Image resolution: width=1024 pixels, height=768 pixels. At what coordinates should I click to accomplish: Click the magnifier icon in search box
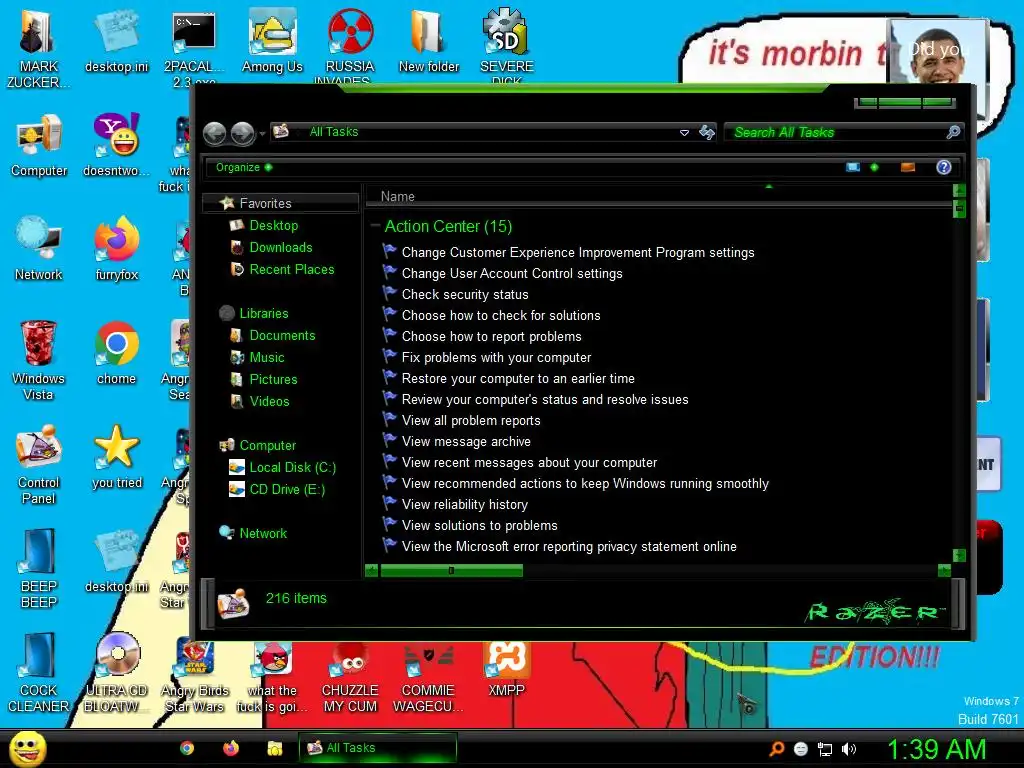(x=953, y=133)
